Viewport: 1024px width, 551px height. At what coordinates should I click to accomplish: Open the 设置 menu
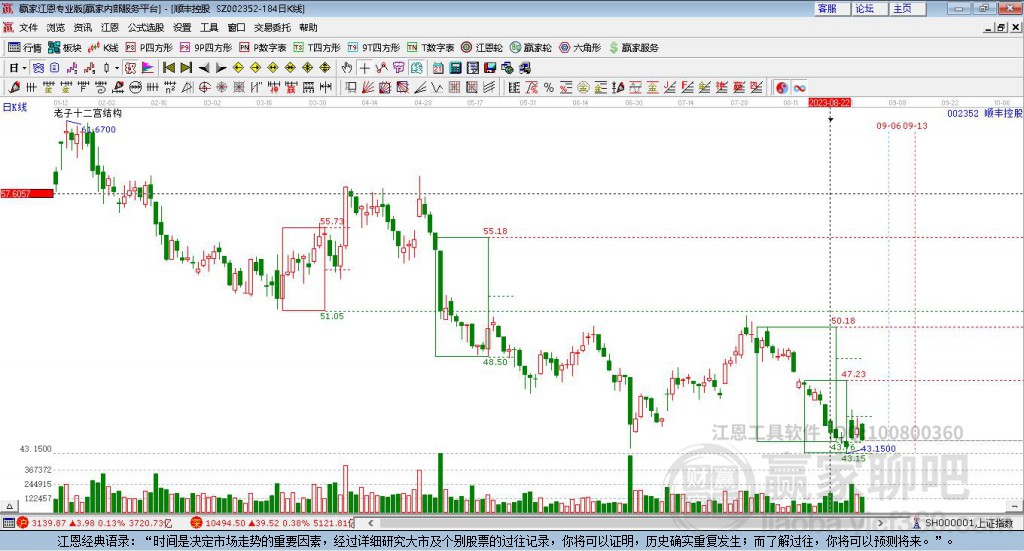click(182, 27)
